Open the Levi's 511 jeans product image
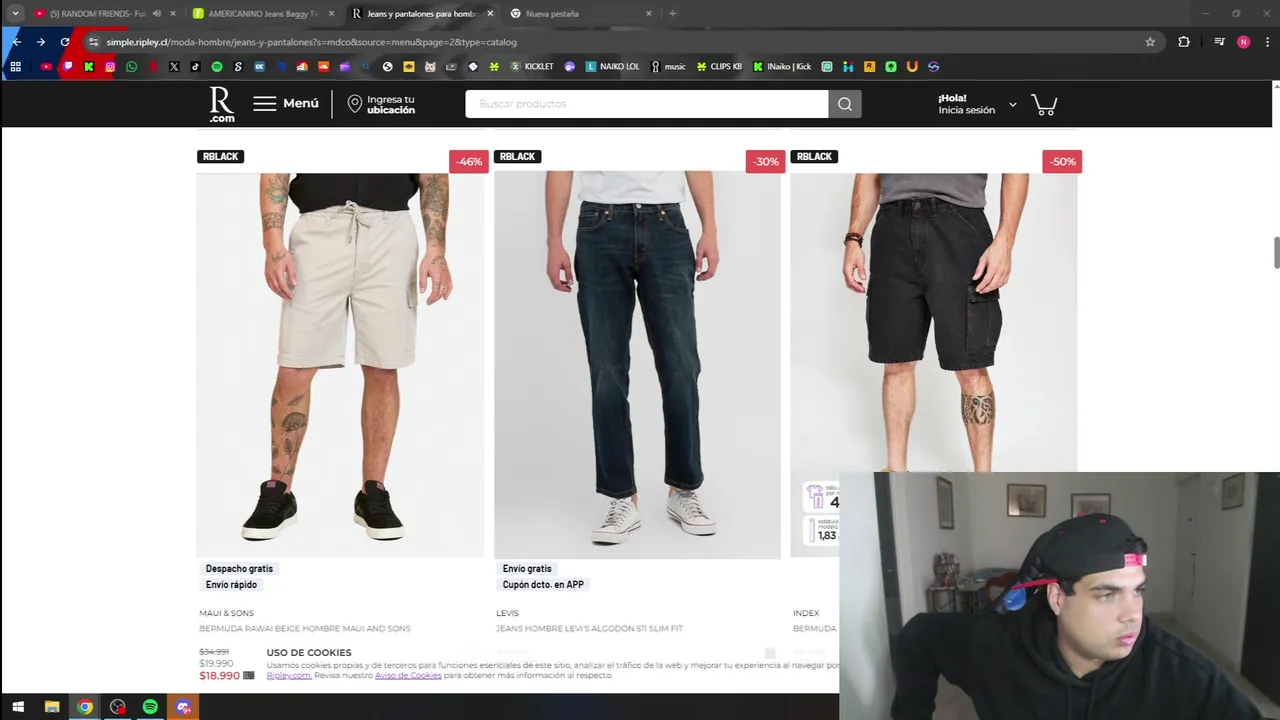Screen dimensions: 1280x720 (637, 365)
